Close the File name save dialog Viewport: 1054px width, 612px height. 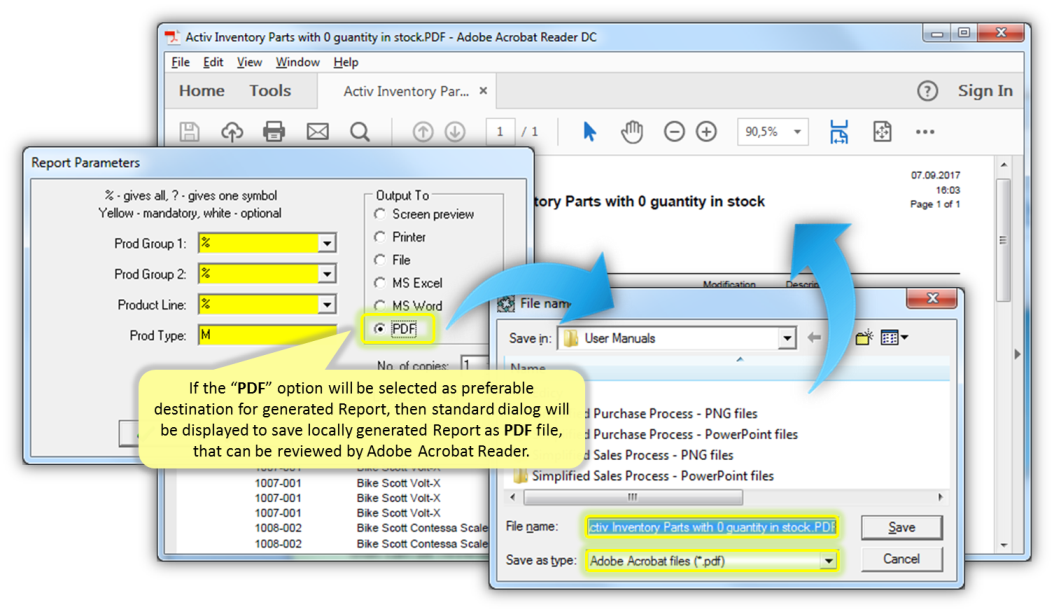[932, 298]
